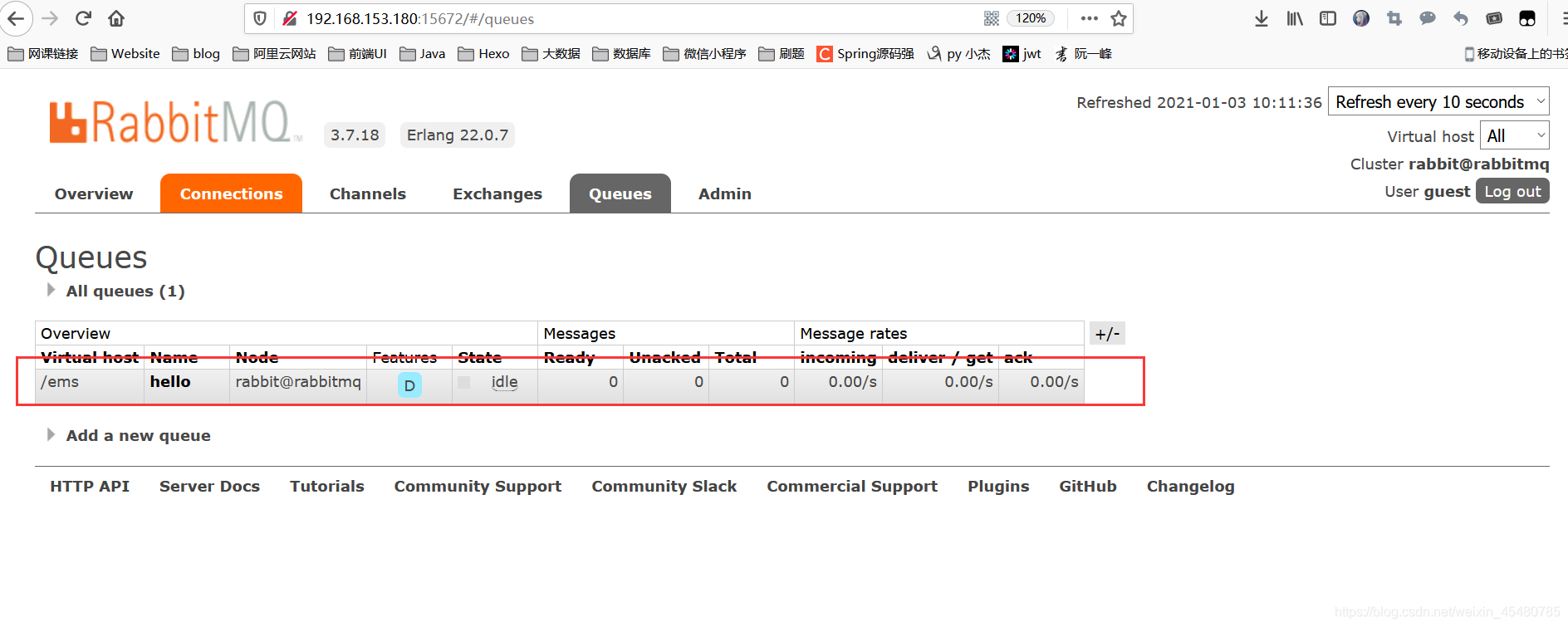Open the downloads arrow icon
The image size is (1568, 627).
coord(1262,18)
